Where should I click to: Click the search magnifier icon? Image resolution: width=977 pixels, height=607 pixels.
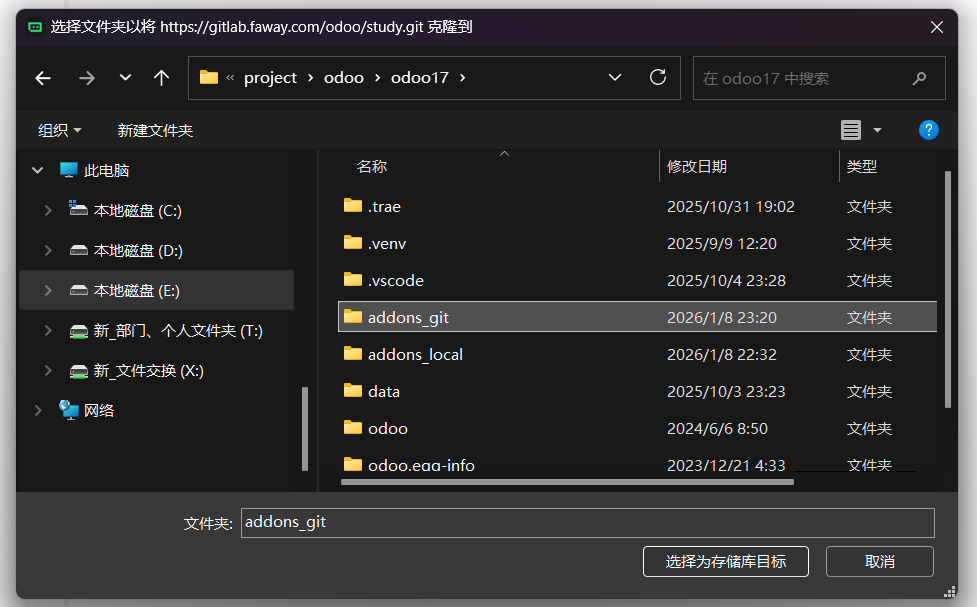[919, 78]
